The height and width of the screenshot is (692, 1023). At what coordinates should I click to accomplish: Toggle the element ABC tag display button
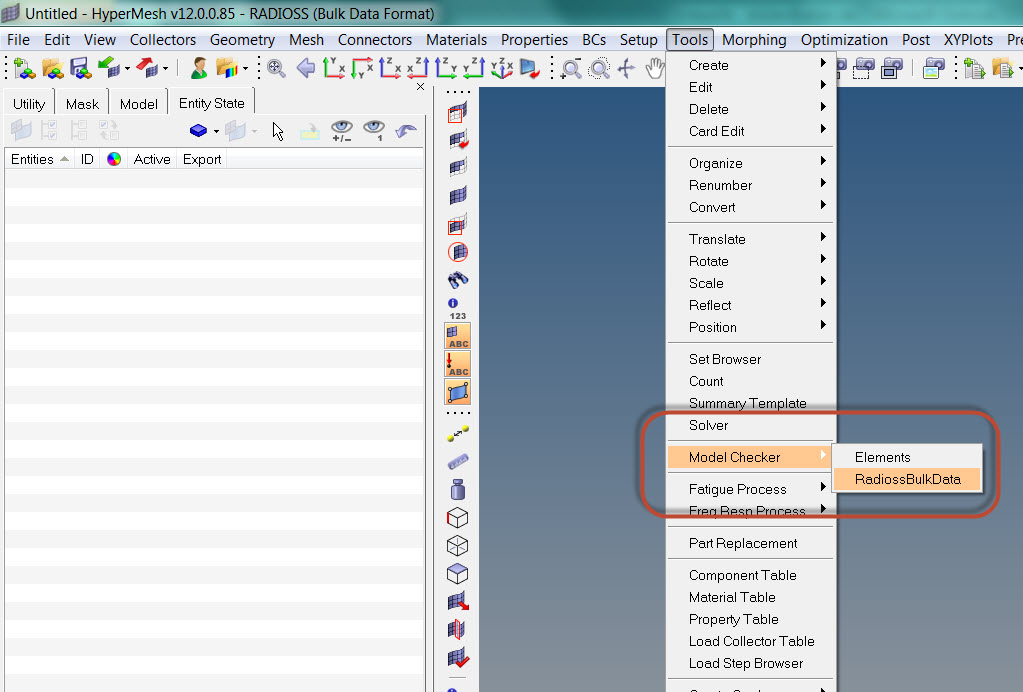coord(457,336)
